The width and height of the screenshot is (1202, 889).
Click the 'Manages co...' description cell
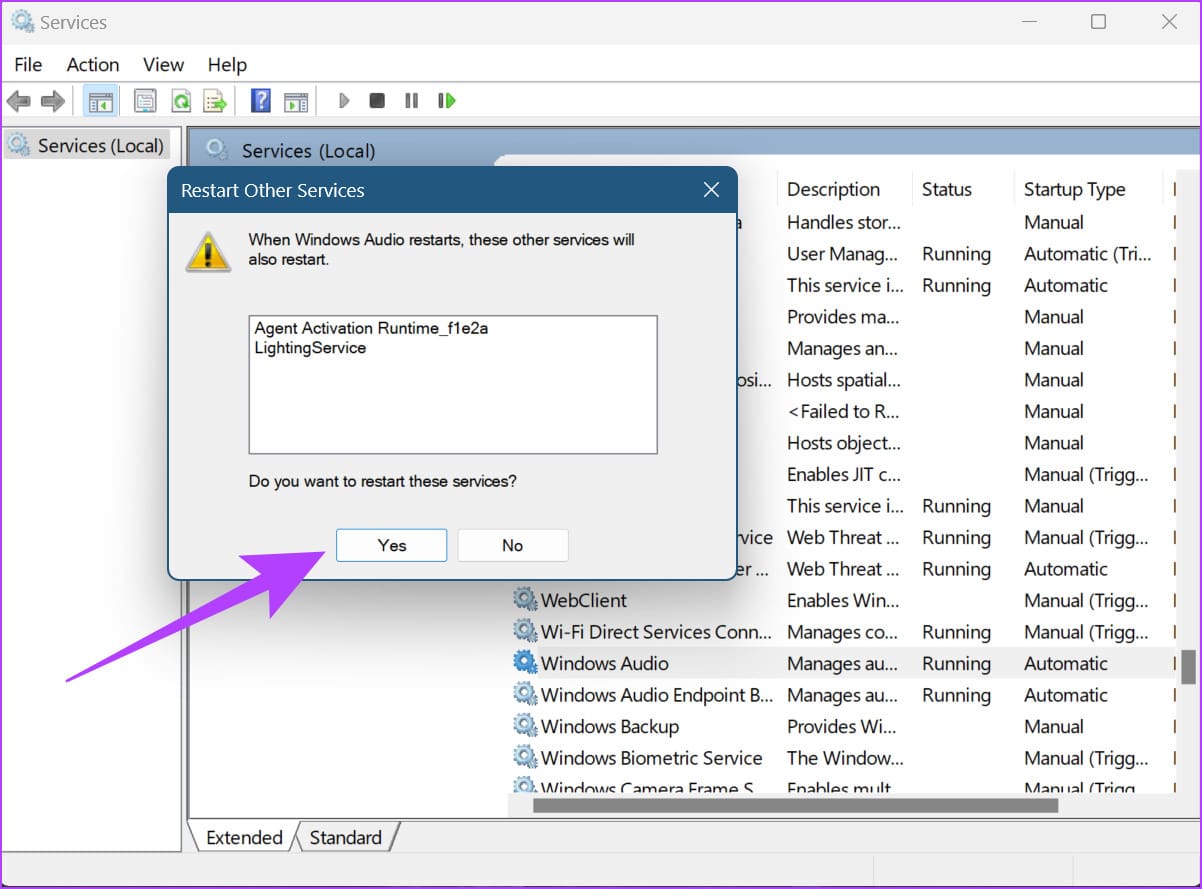(x=843, y=632)
